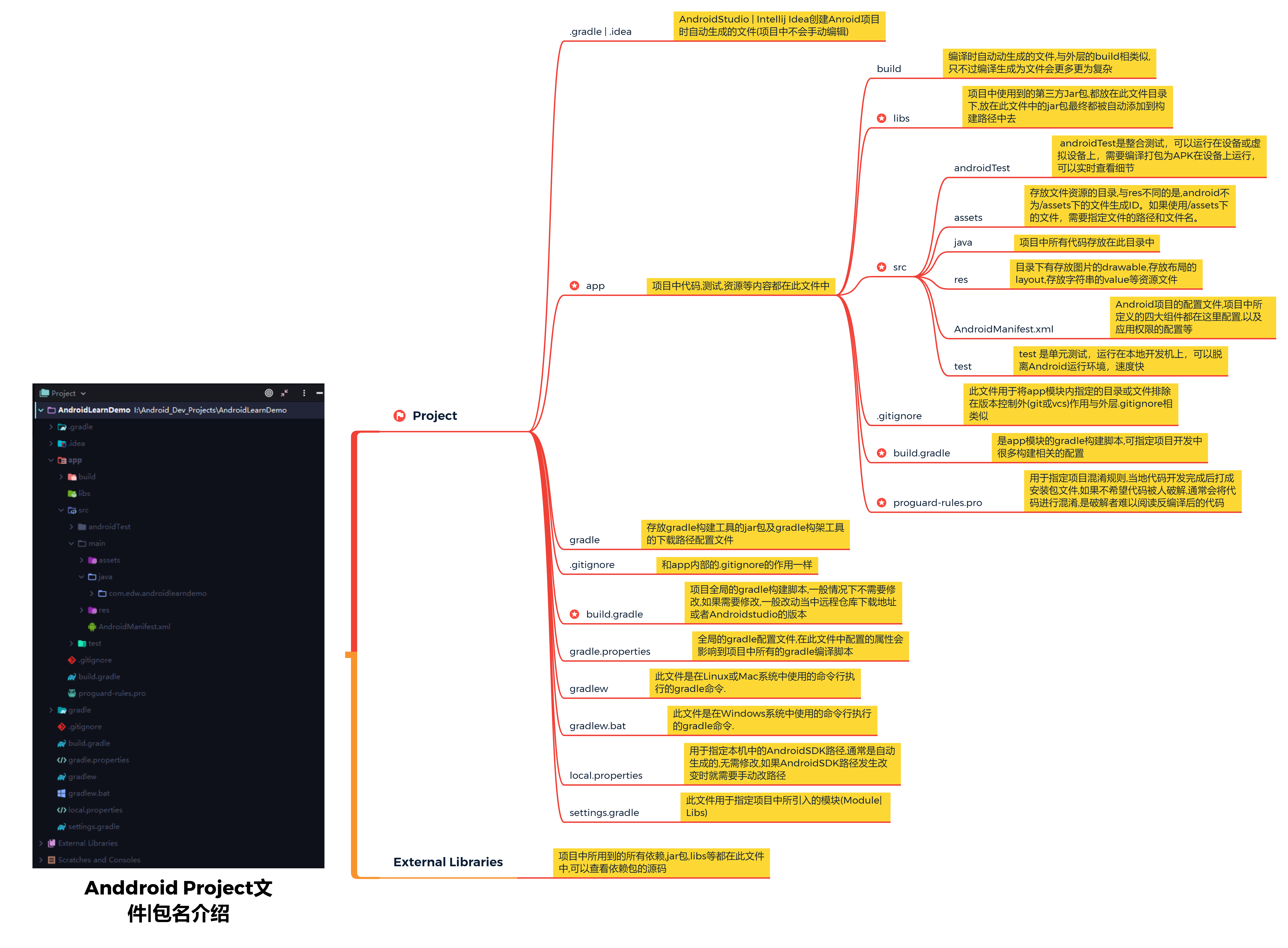1288x948 pixels.
Task: Expand the gradle folder chevron below proguard-rules.pro
Action: pos(51,710)
